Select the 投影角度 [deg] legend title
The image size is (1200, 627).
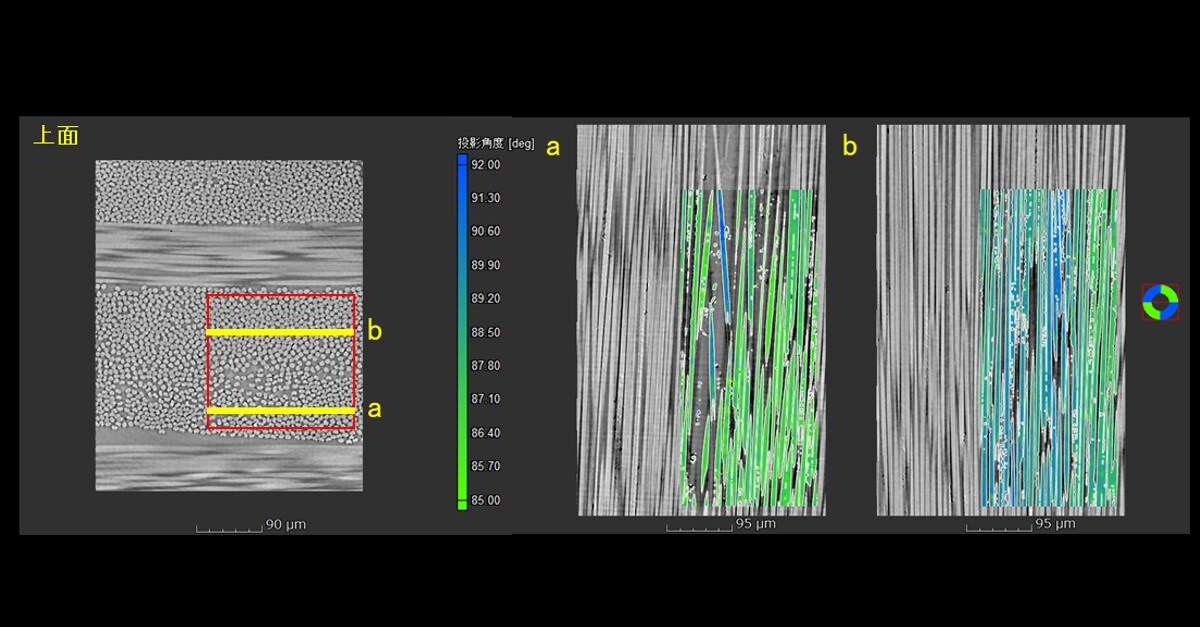click(497, 143)
